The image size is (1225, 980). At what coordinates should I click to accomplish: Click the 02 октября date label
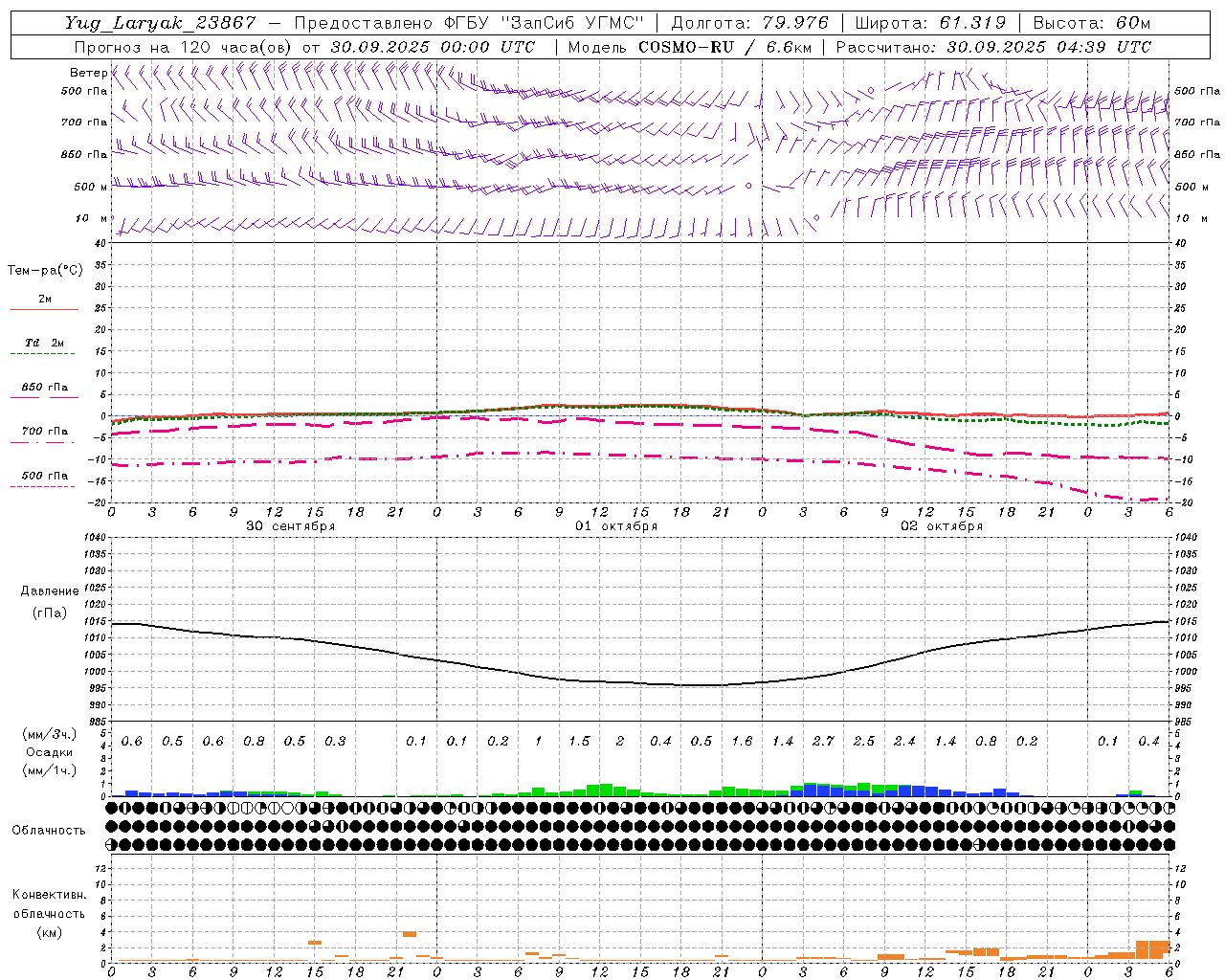click(942, 525)
